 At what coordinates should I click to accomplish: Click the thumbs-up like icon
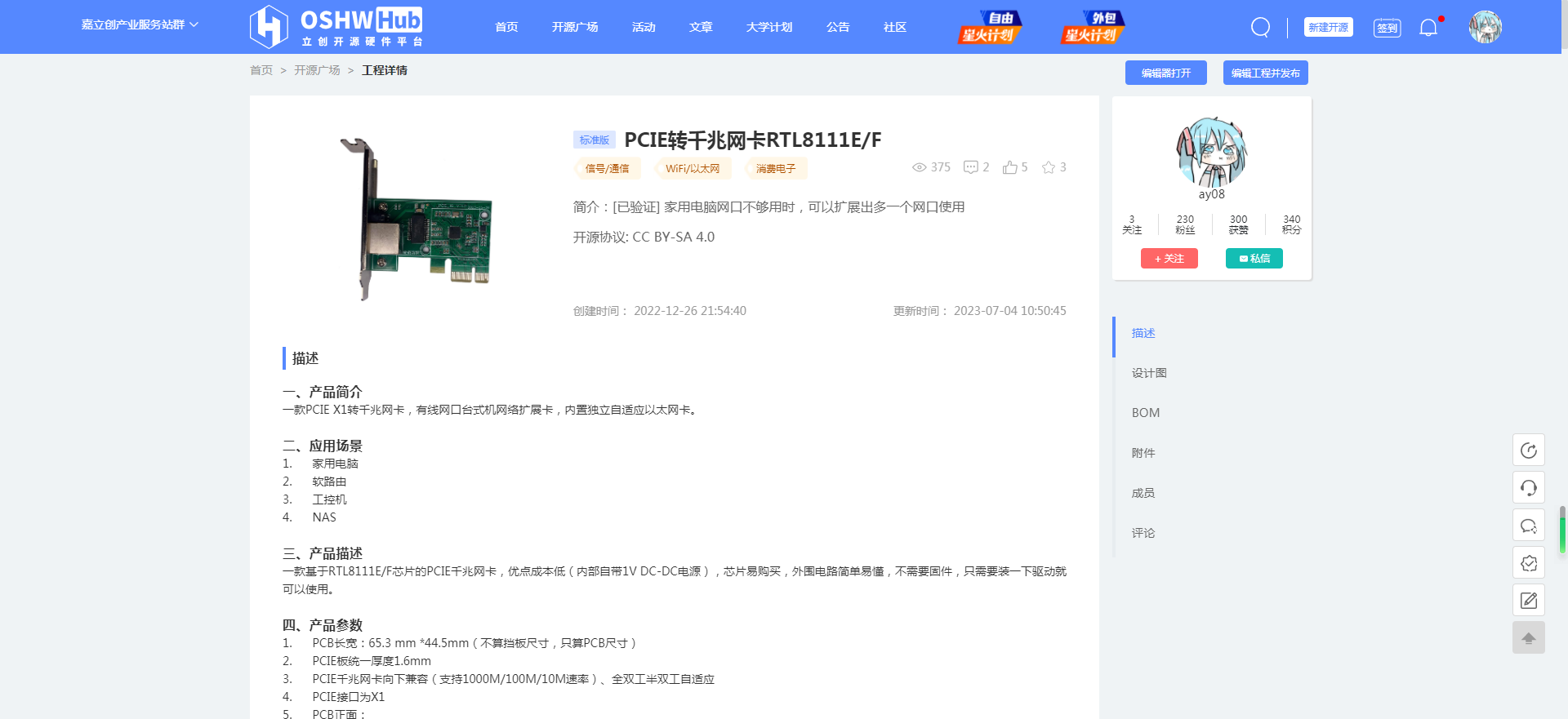(x=1010, y=167)
